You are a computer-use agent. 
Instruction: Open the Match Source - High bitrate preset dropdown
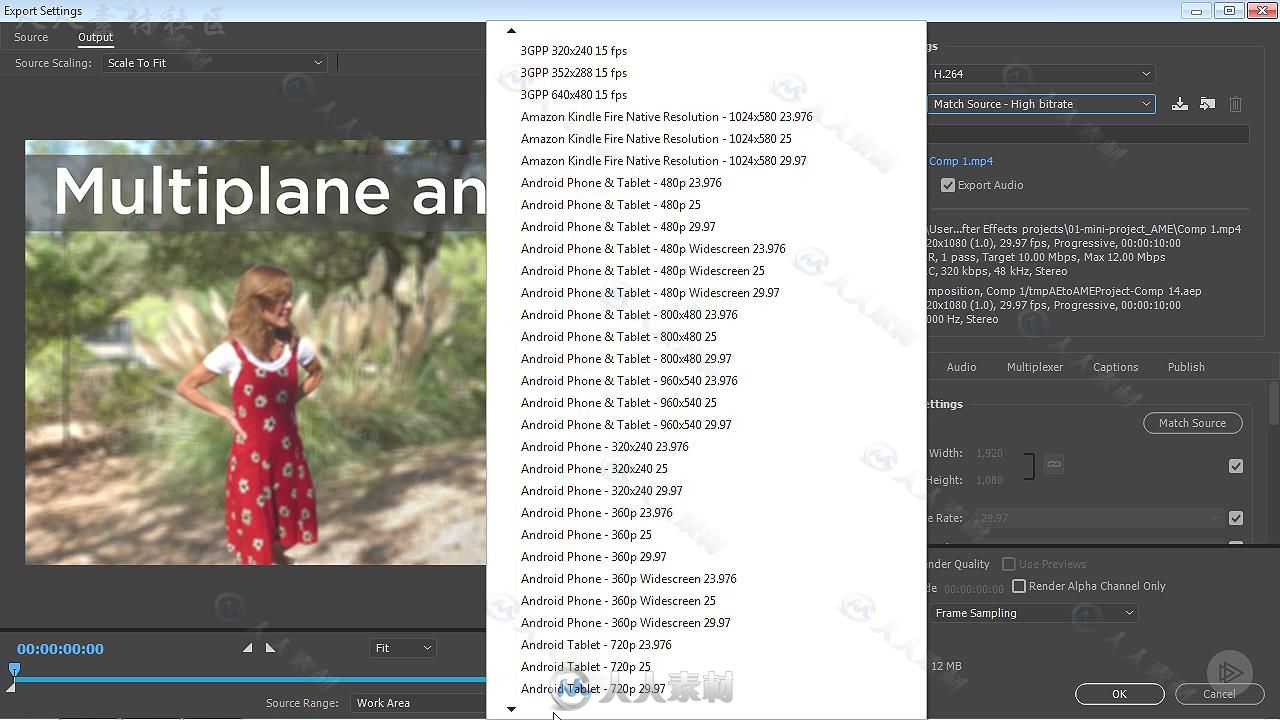tap(1041, 104)
